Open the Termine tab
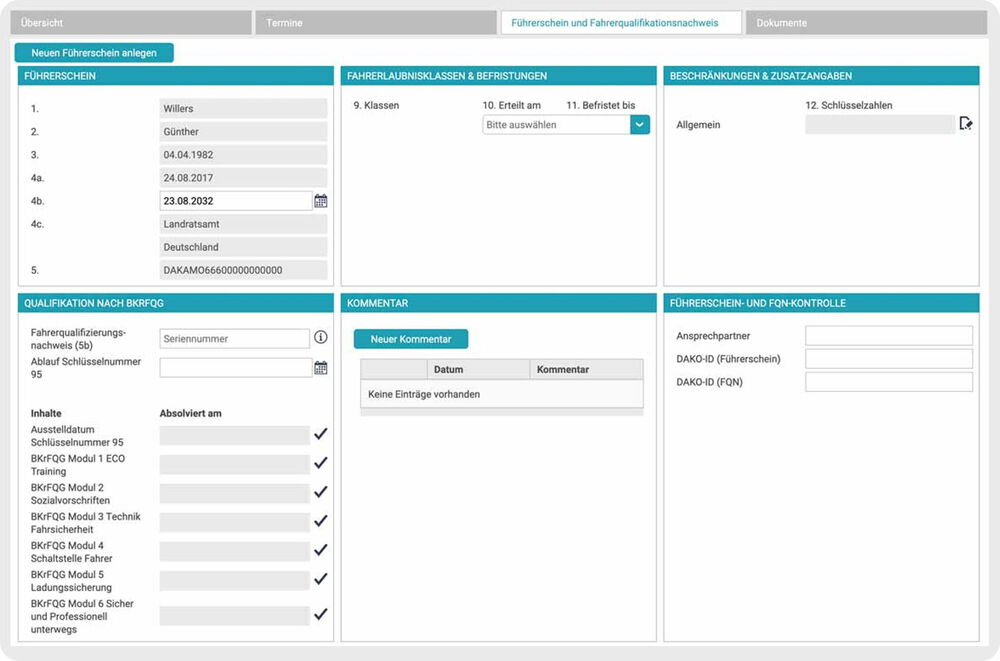Screen dimensions: 1000x661 coord(376,23)
